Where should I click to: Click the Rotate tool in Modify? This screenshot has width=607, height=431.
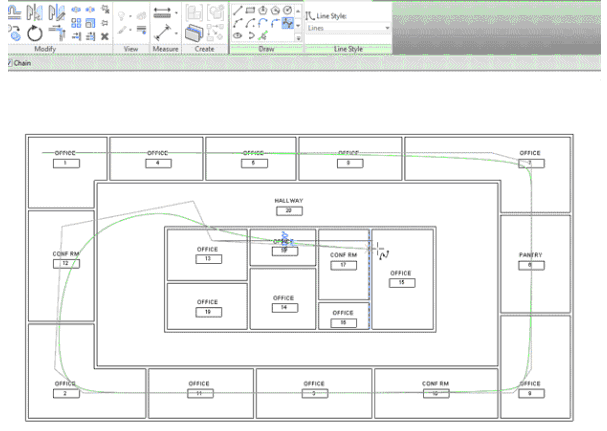point(33,35)
